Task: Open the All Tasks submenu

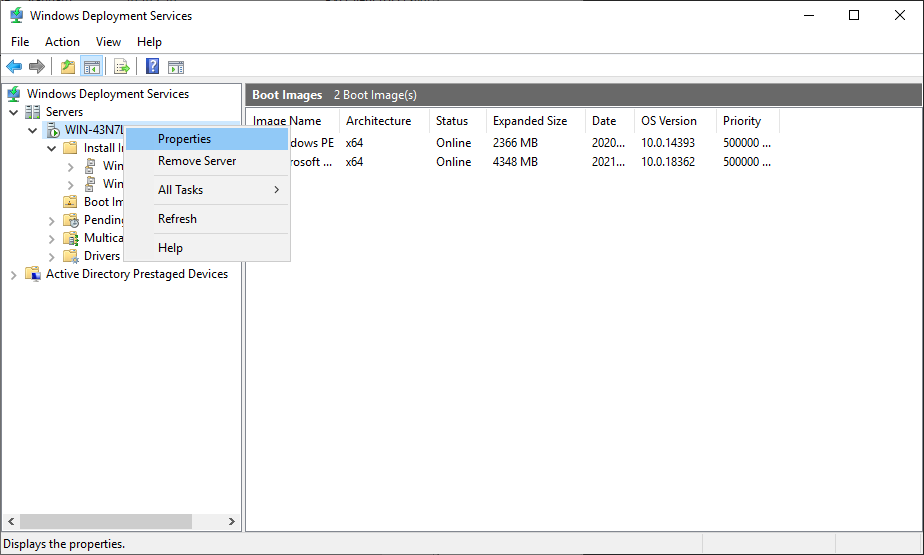Action: [207, 190]
